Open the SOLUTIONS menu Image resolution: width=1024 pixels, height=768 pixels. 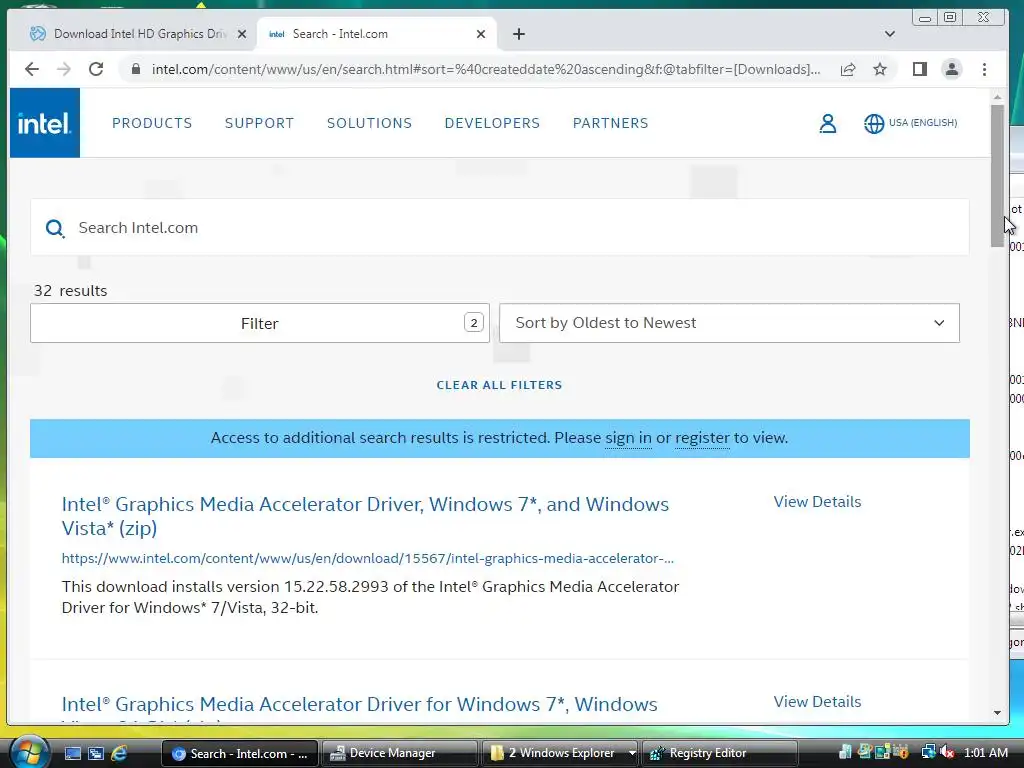tap(370, 123)
